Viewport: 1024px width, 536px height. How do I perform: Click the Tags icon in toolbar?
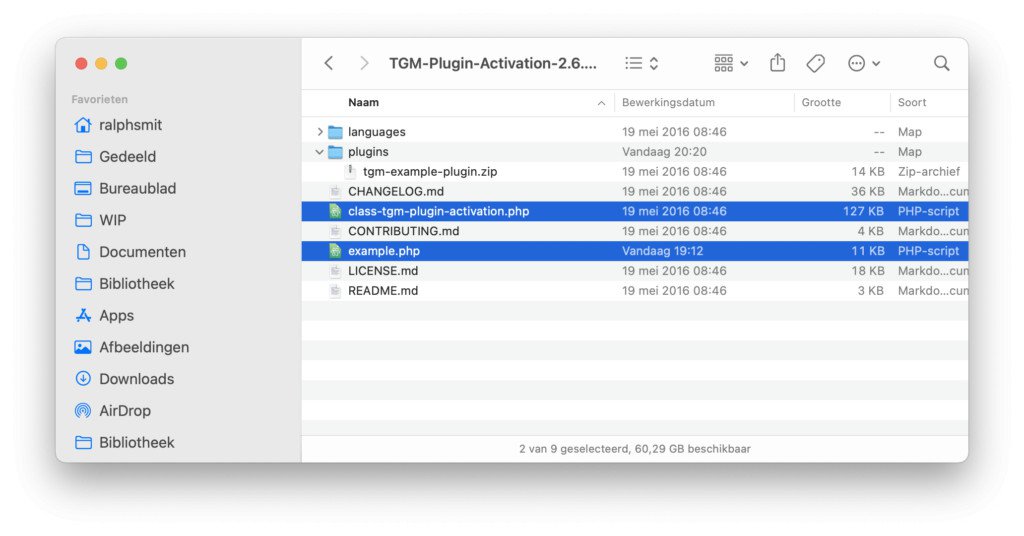tap(815, 63)
